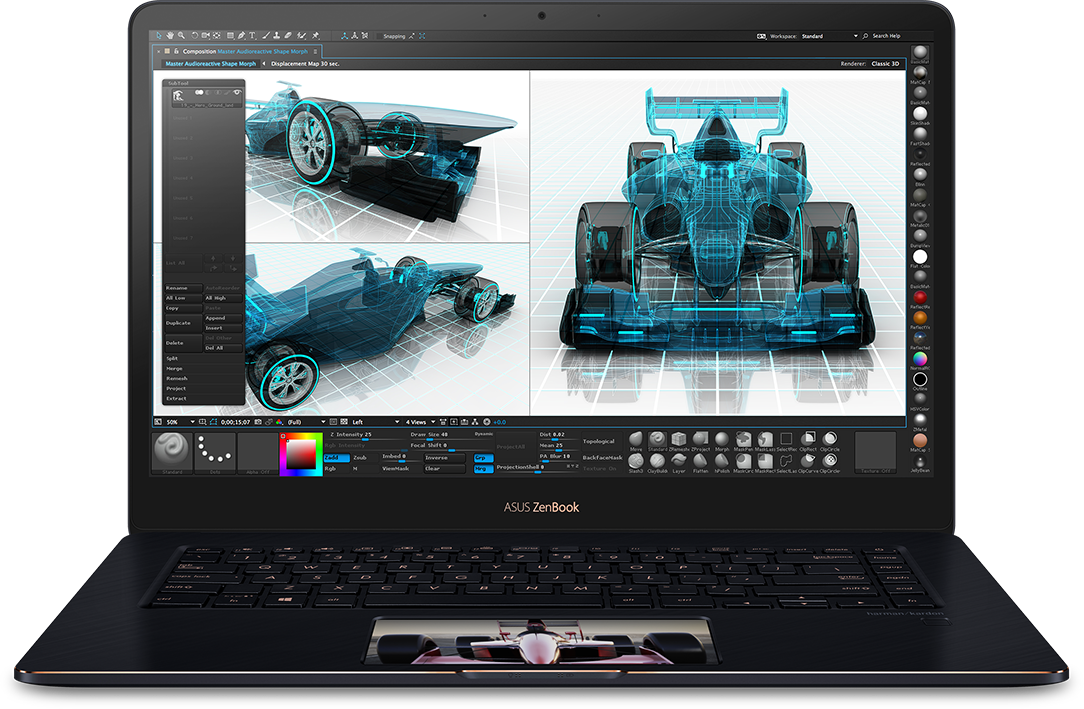Viewport: 1084px width, 709px height.
Task: Toggle visibility eye of the subtool
Action: (237, 93)
